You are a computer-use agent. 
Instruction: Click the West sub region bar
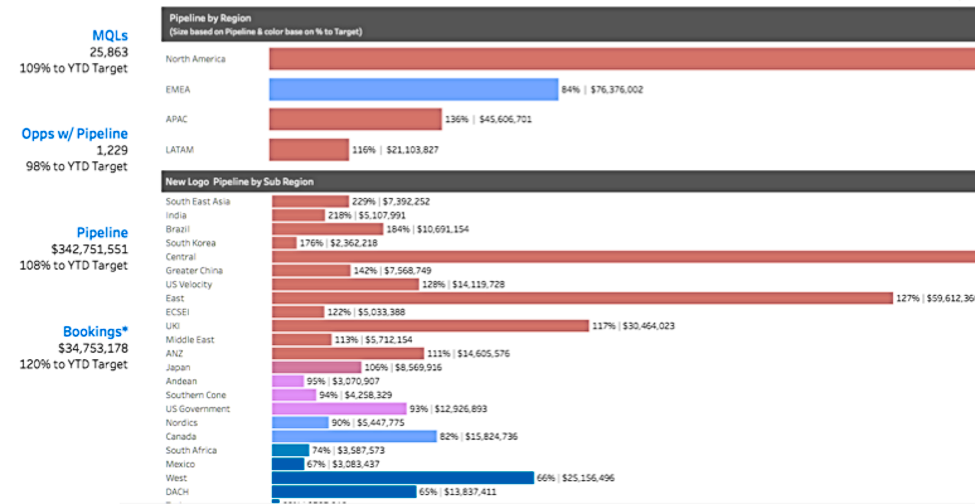click(403, 477)
